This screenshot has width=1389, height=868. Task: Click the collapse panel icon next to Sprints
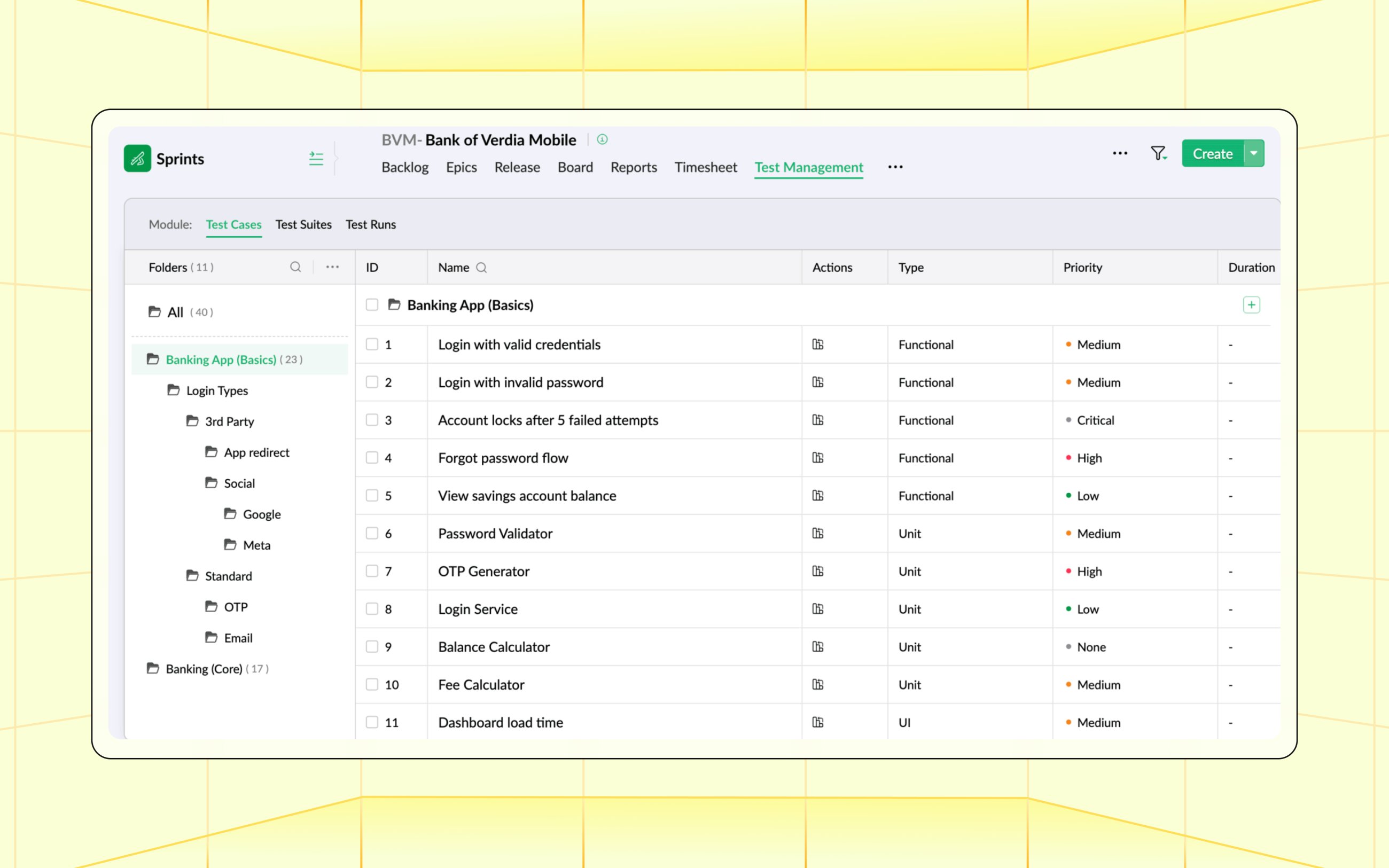(x=316, y=159)
